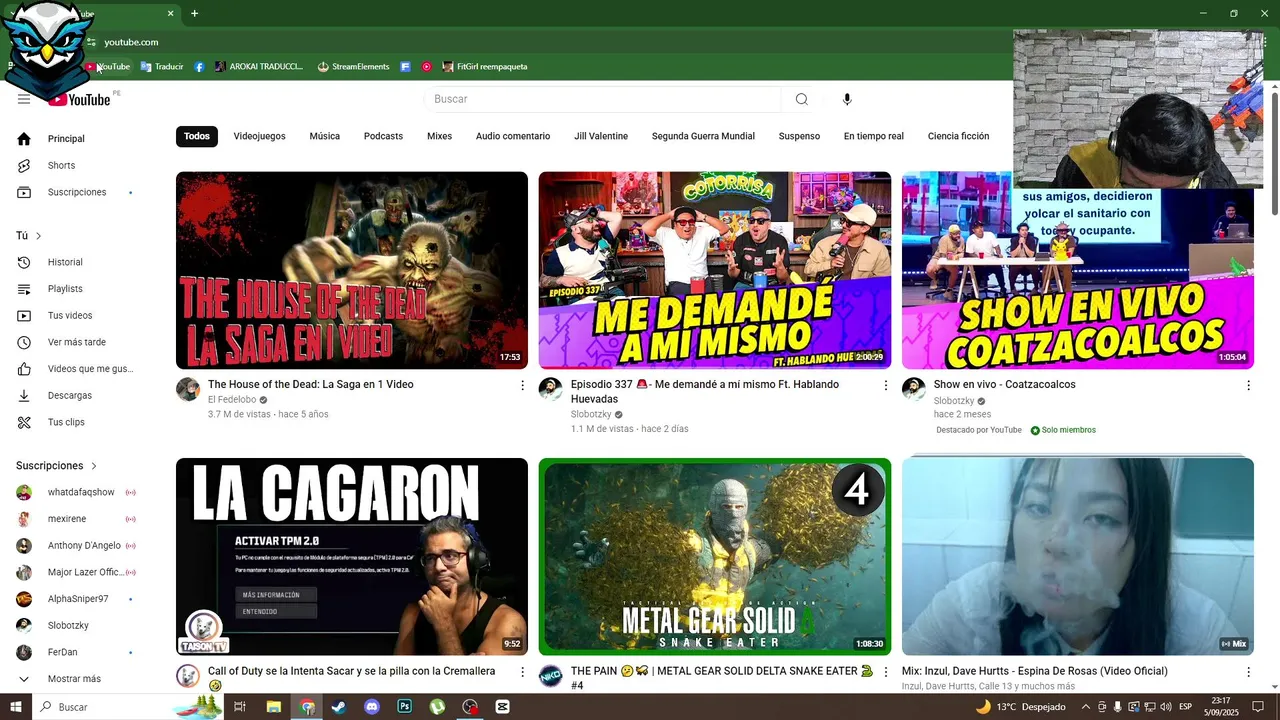Viewport: 1280px width, 720px height.
Task: Expand the Tú section chevron
Action: pos(39,236)
